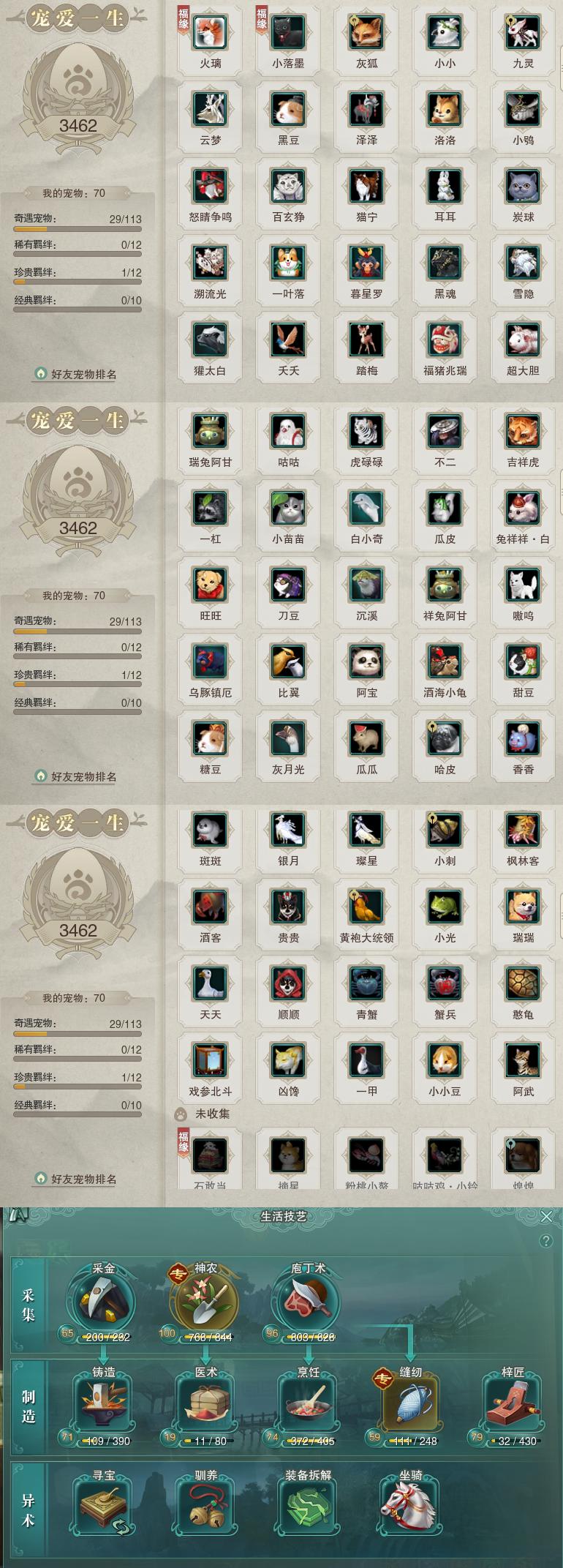
Task: Choose the 铸造 forging craft icon
Action: (104, 1403)
